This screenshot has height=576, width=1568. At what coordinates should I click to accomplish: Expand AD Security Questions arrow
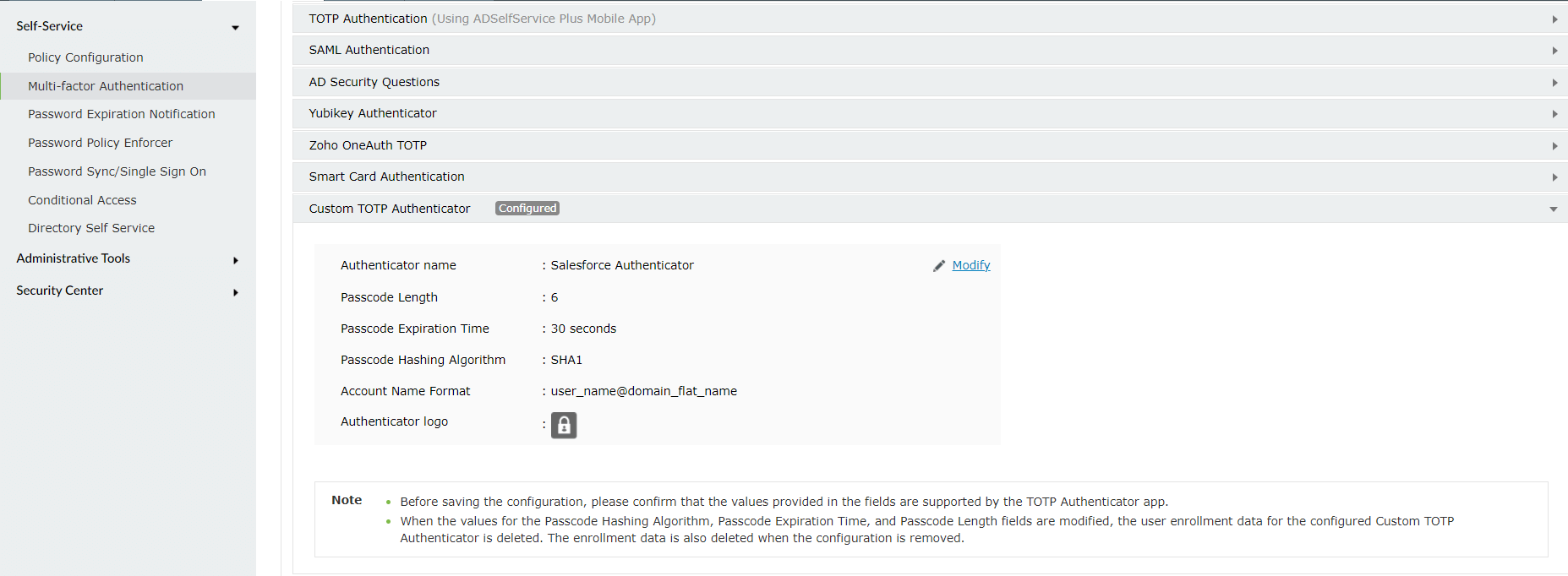(1554, 83)
